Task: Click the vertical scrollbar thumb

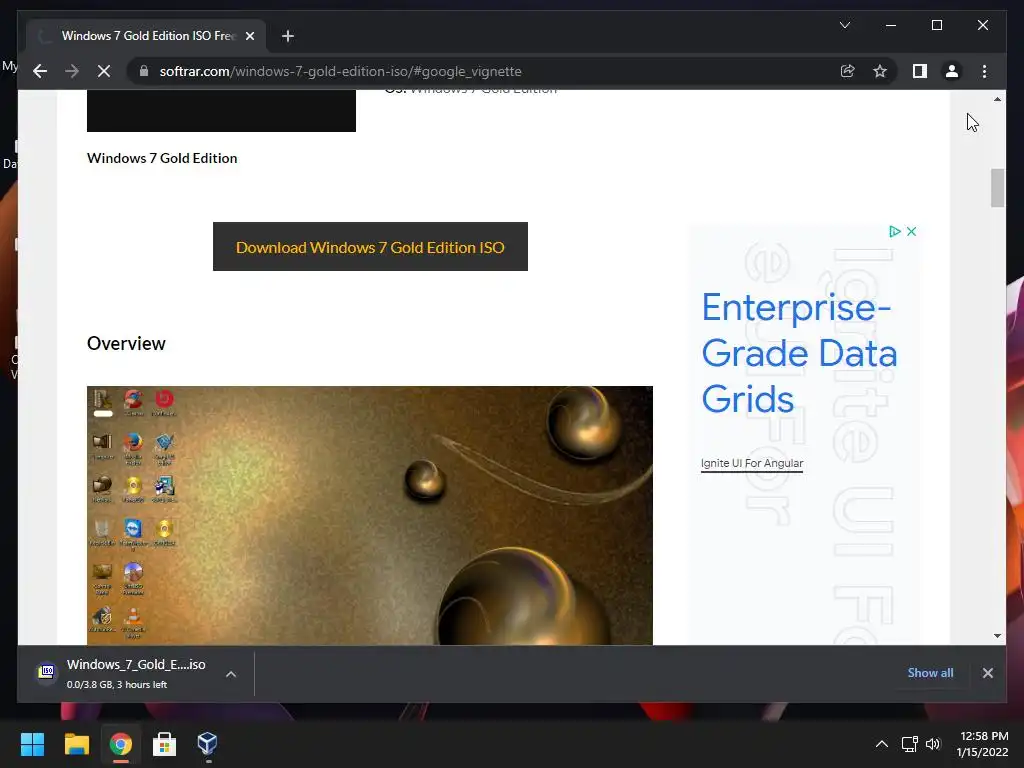Action: click(997, 188)
